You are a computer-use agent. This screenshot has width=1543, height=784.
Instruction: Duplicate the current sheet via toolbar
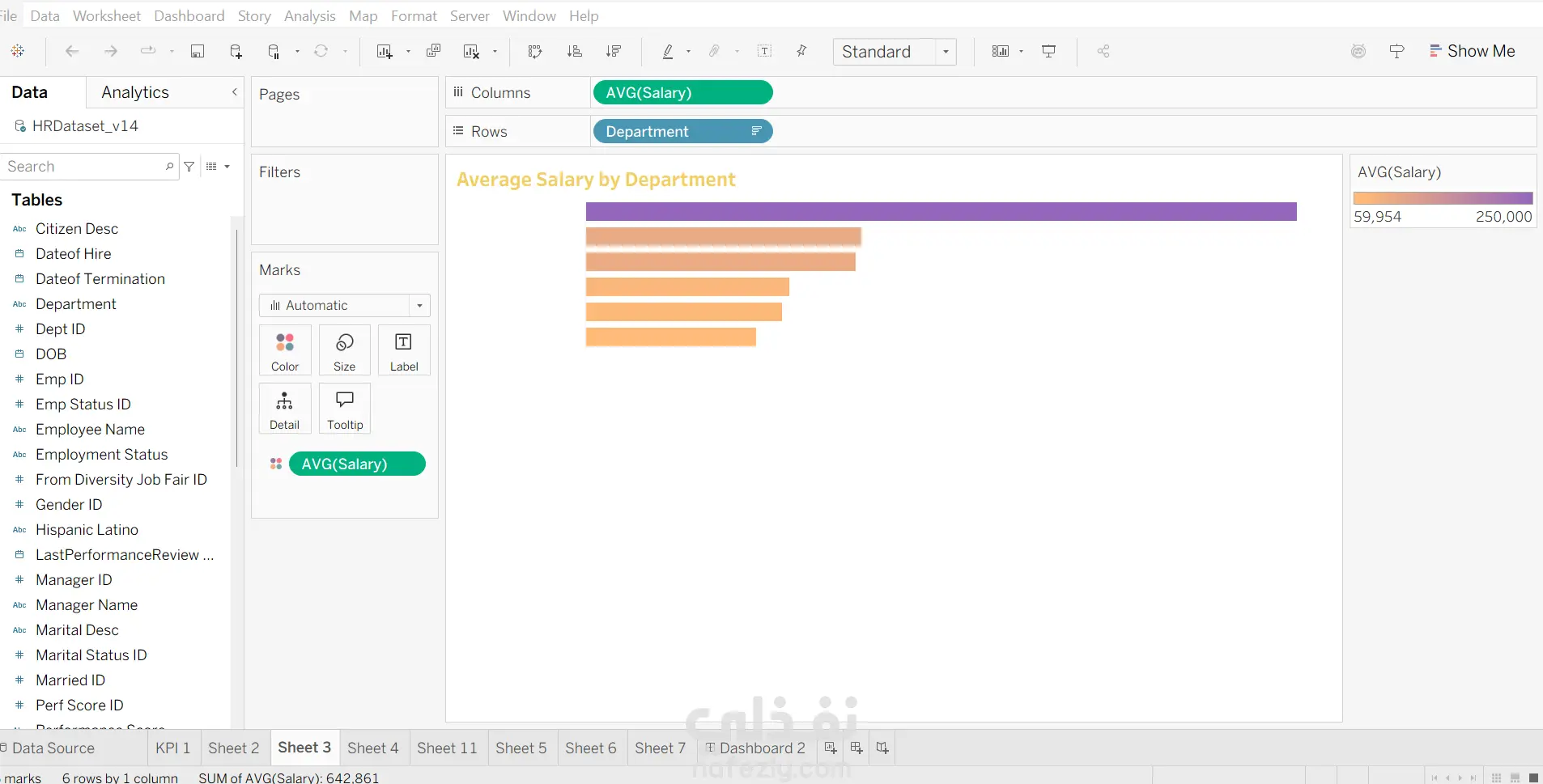434,51
